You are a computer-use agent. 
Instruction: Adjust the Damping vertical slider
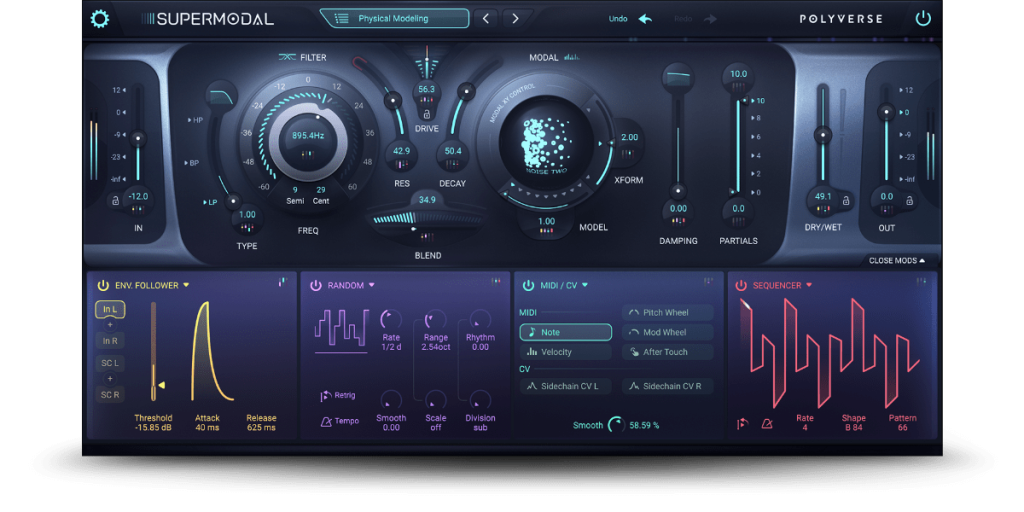[x=678, y=189]
